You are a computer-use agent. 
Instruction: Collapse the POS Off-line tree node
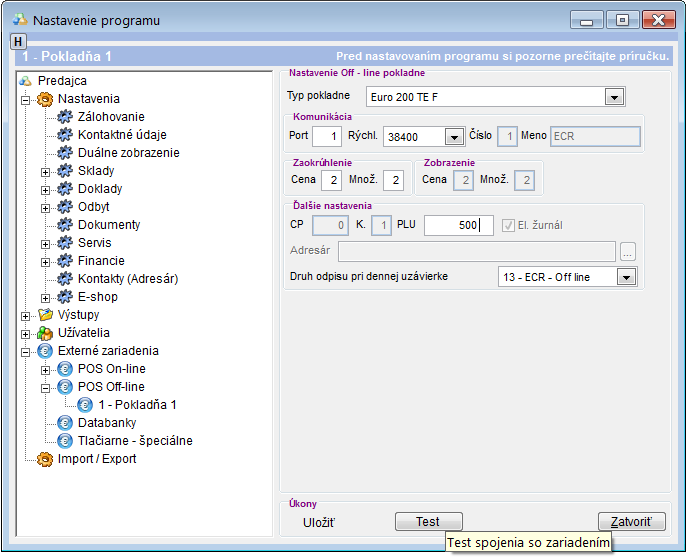[x=45, y=387]
